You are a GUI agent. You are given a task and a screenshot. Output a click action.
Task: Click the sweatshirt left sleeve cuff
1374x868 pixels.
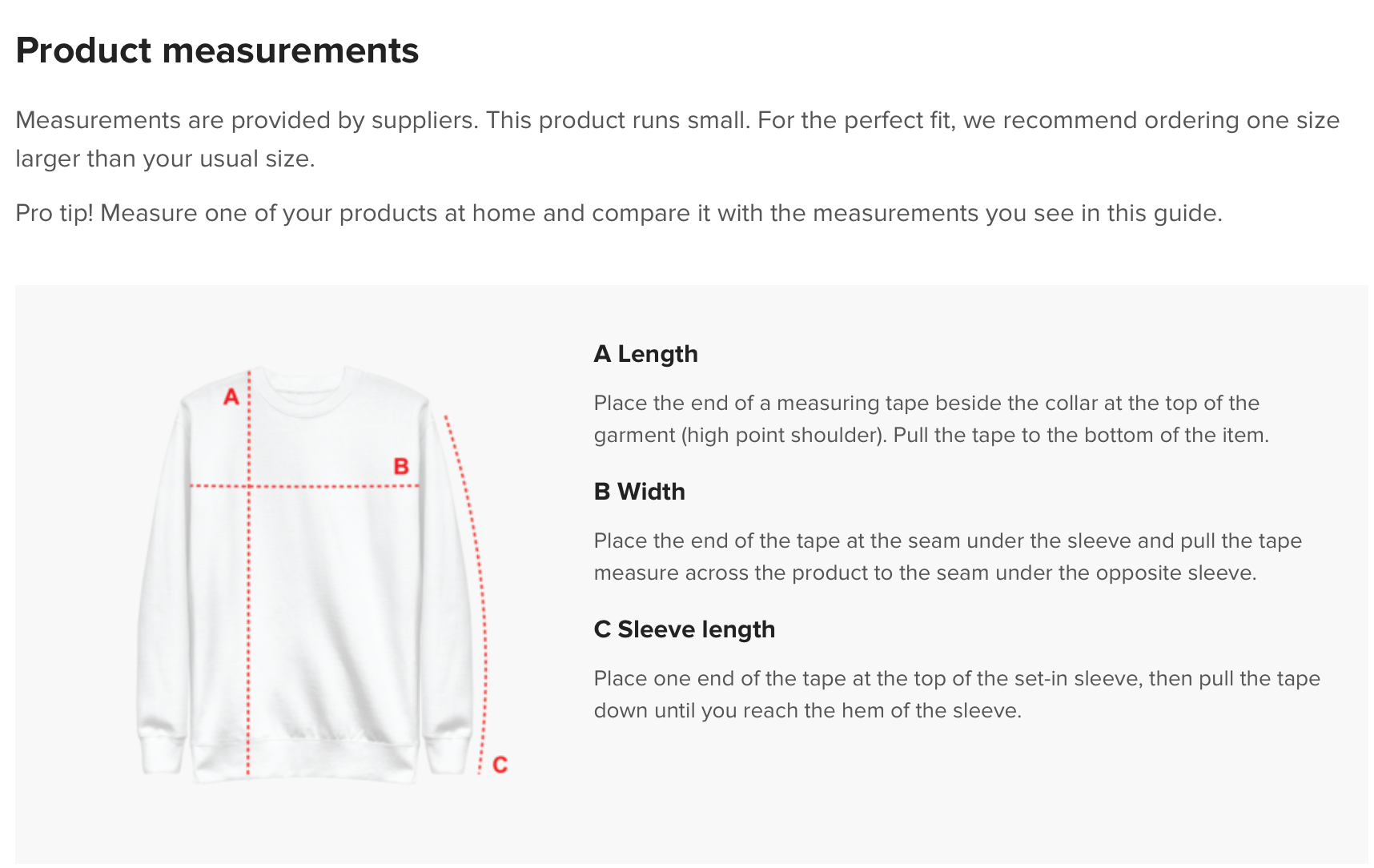(163, 753)
